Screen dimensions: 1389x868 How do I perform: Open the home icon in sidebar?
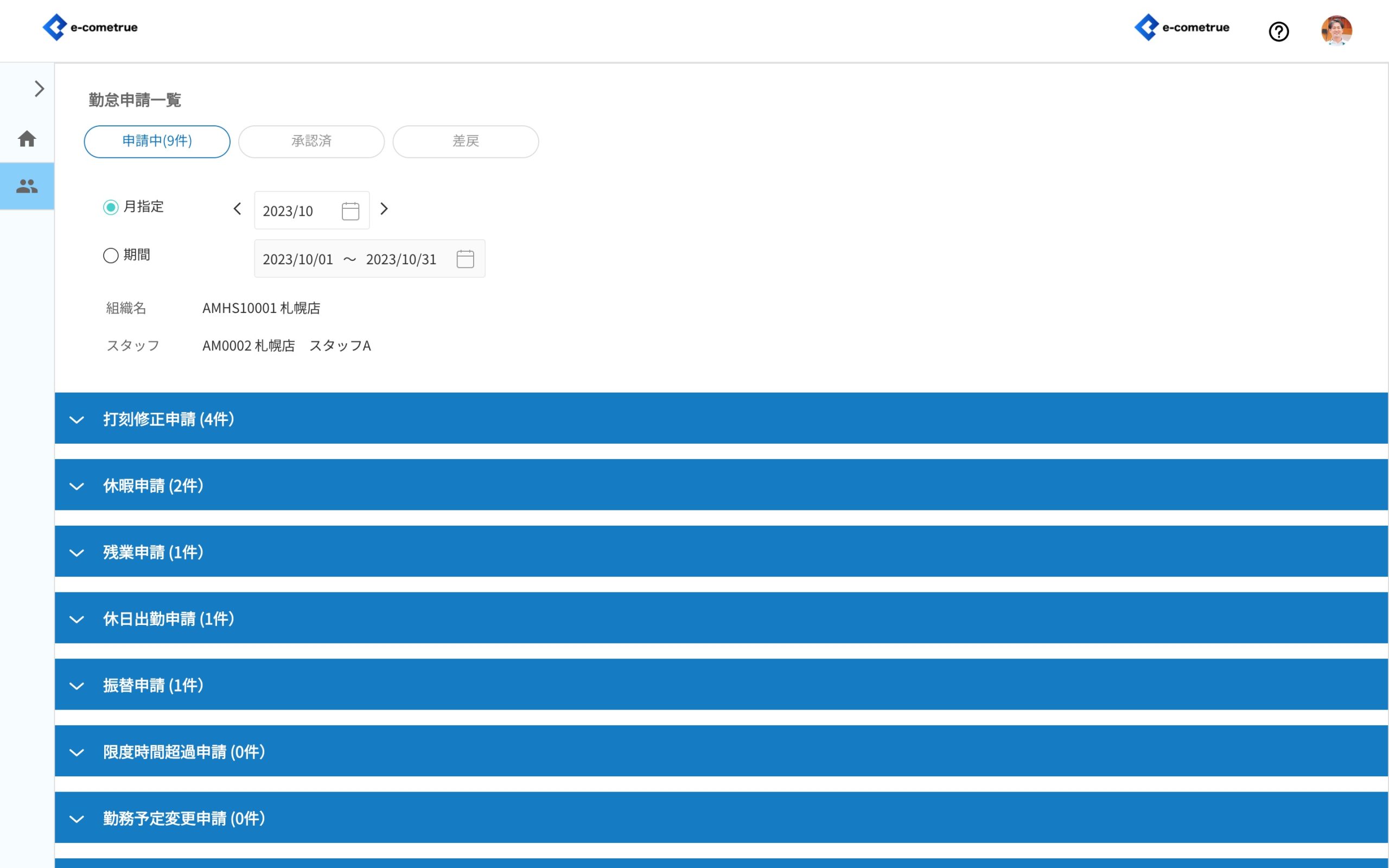[27, 138]
